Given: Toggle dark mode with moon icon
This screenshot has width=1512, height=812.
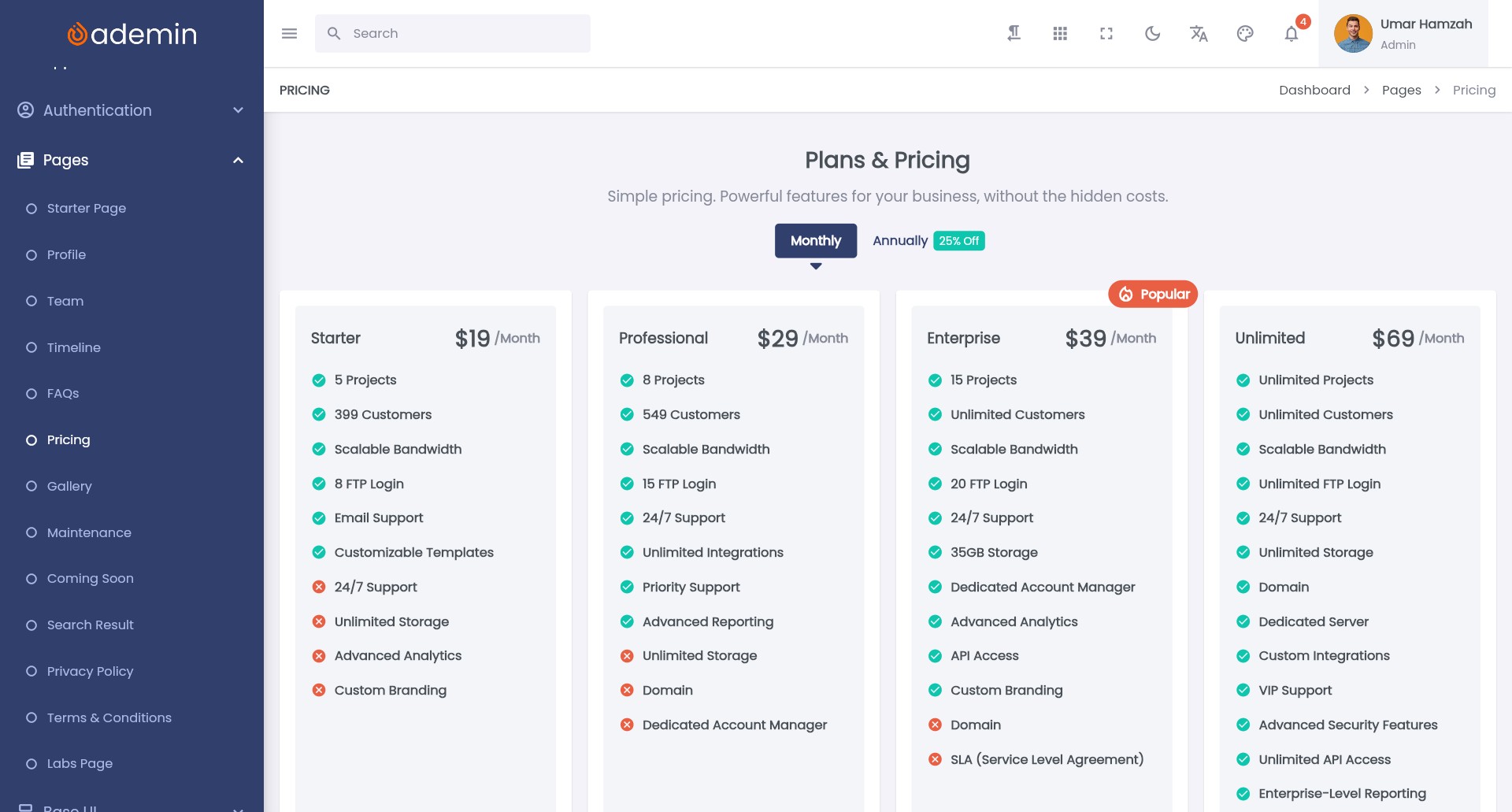Looking at the screenshot, I should pyautogui.click(x=1152, y=33).
